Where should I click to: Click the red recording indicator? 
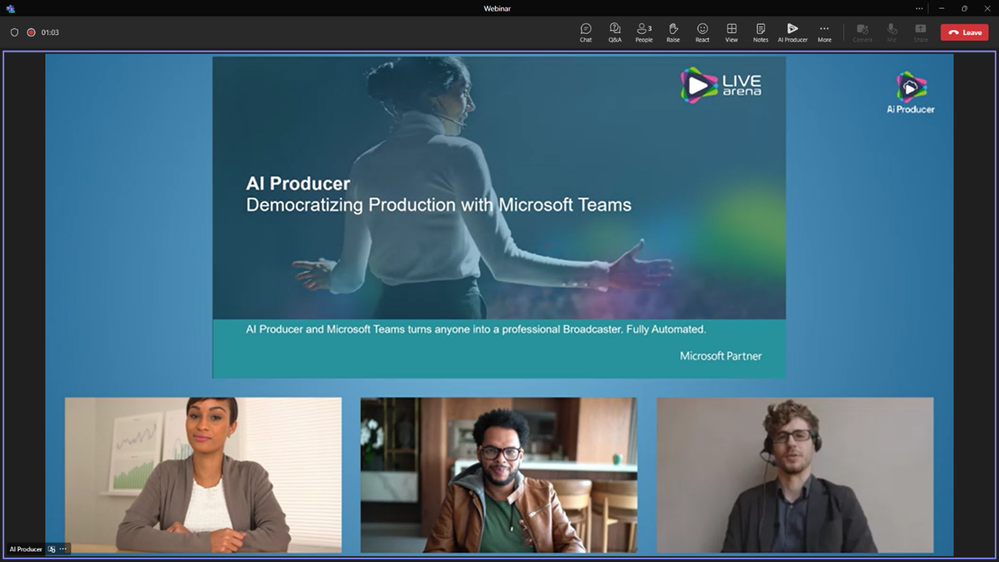pyautogui.click(x=31, y=32)
